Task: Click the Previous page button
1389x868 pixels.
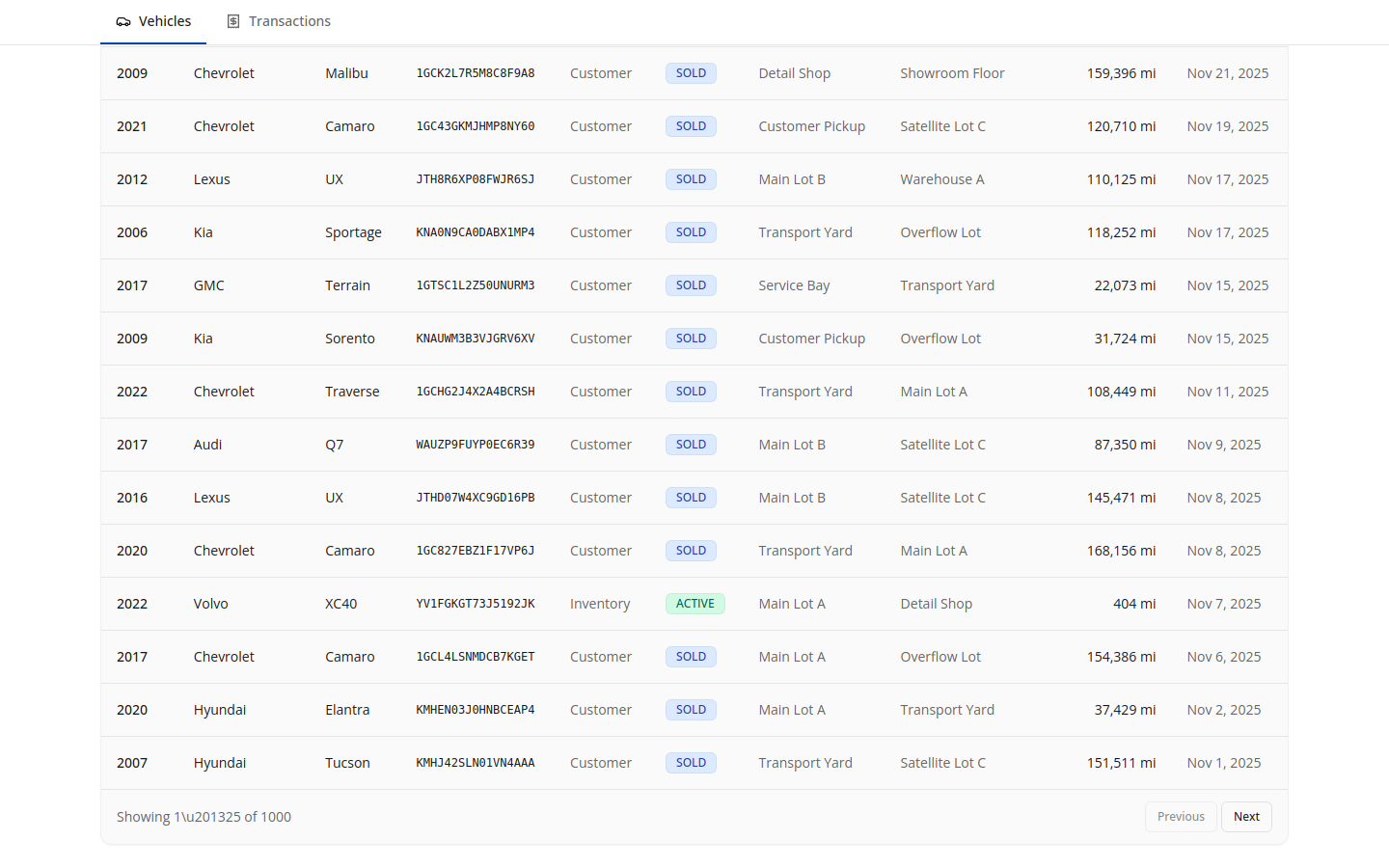Action: click(1181, 817)
